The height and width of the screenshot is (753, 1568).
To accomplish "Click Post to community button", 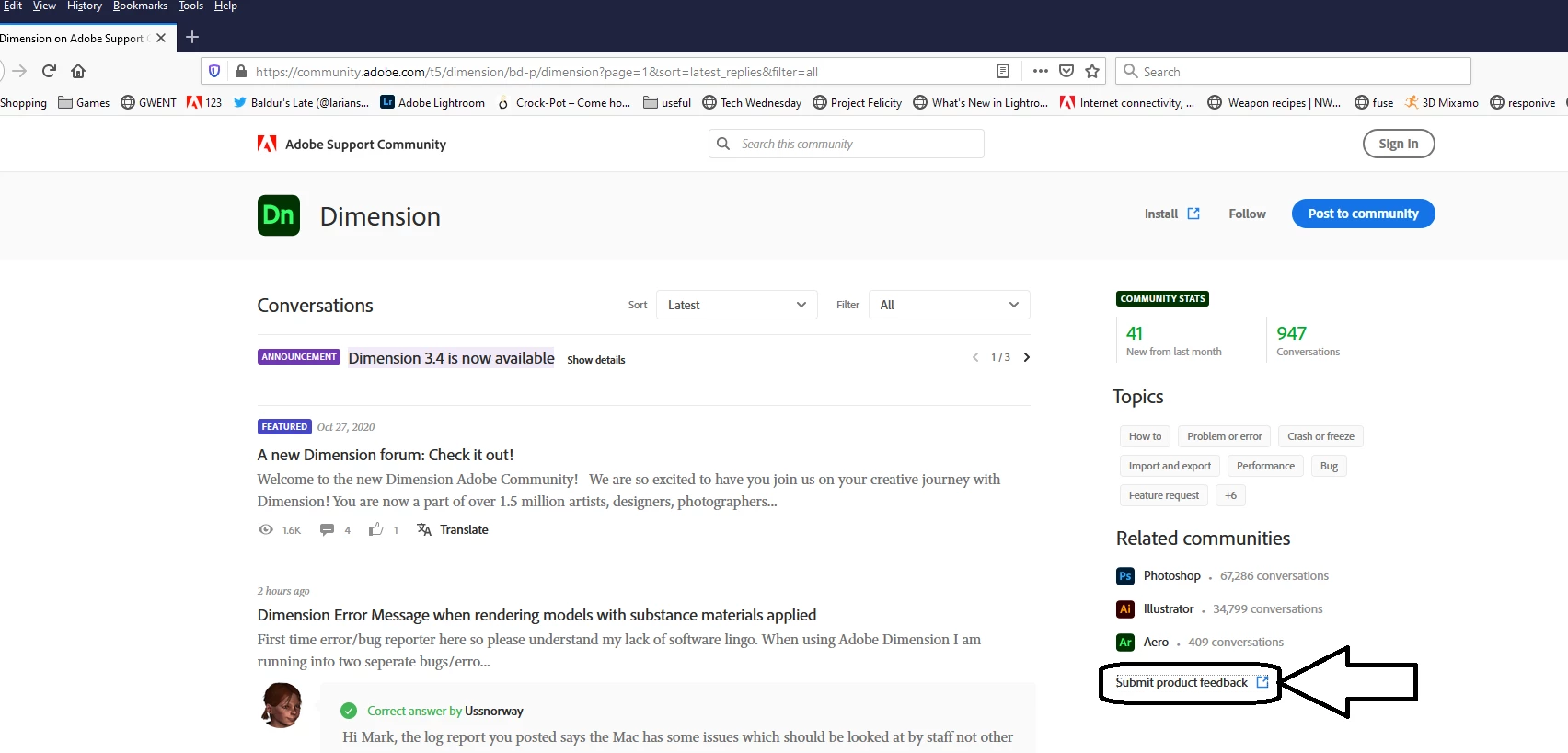I will coord(1364,214).
